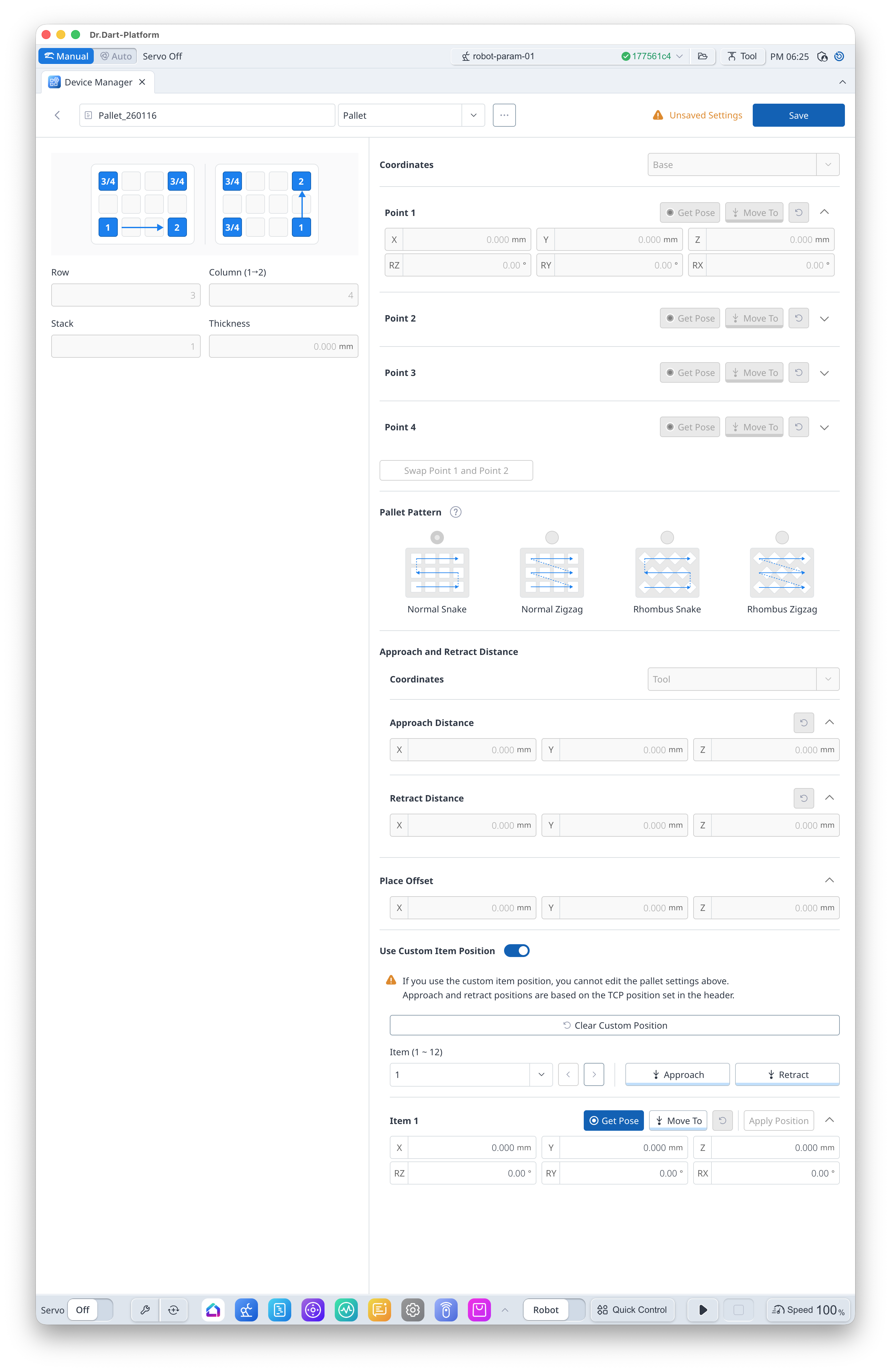Open the robot-param-01 version dropdown

click(680, 56)
